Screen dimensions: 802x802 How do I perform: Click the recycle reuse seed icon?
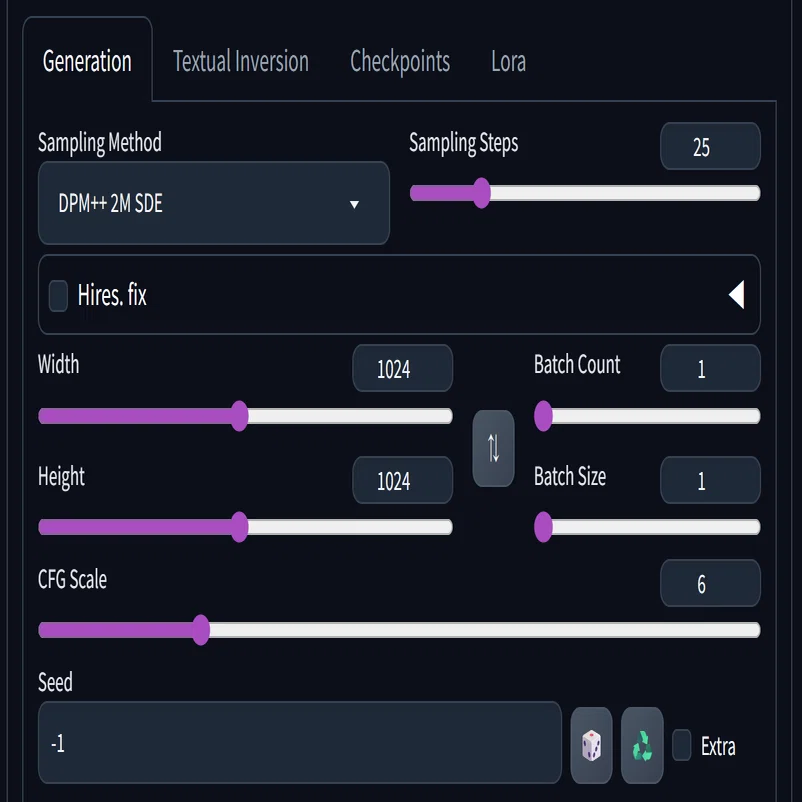pyautogui.click(x=642, y=745)
